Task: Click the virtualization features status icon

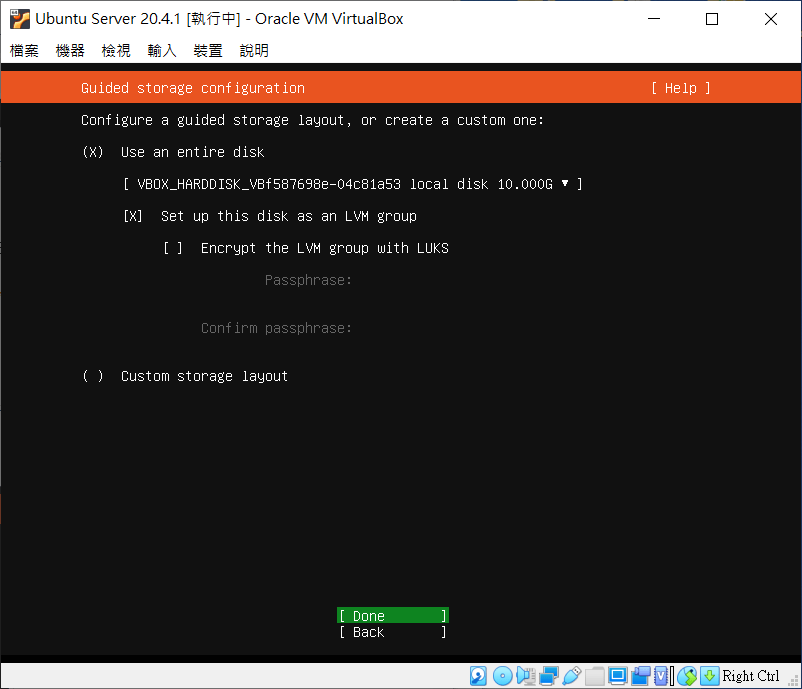Action: coord(661,676)
